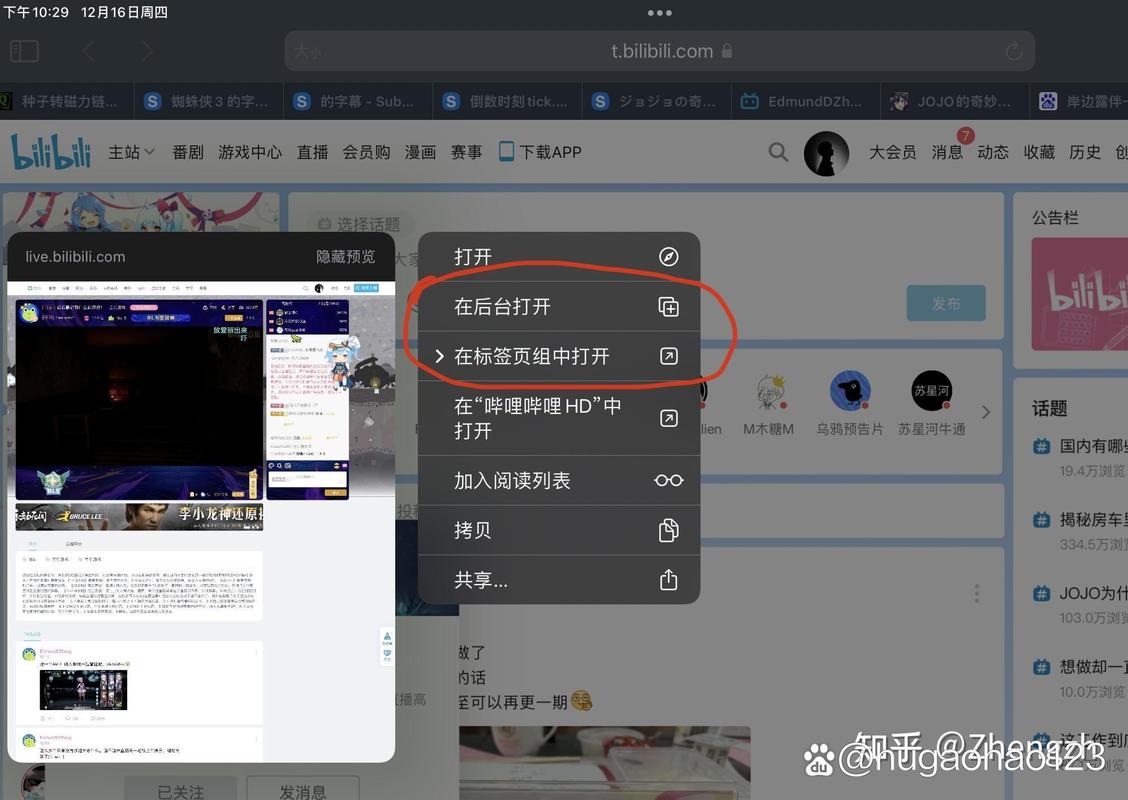This screenshot has width=1128, height=800.
Task: Select 拷贝 in the context menu
Action: (559, 530)
